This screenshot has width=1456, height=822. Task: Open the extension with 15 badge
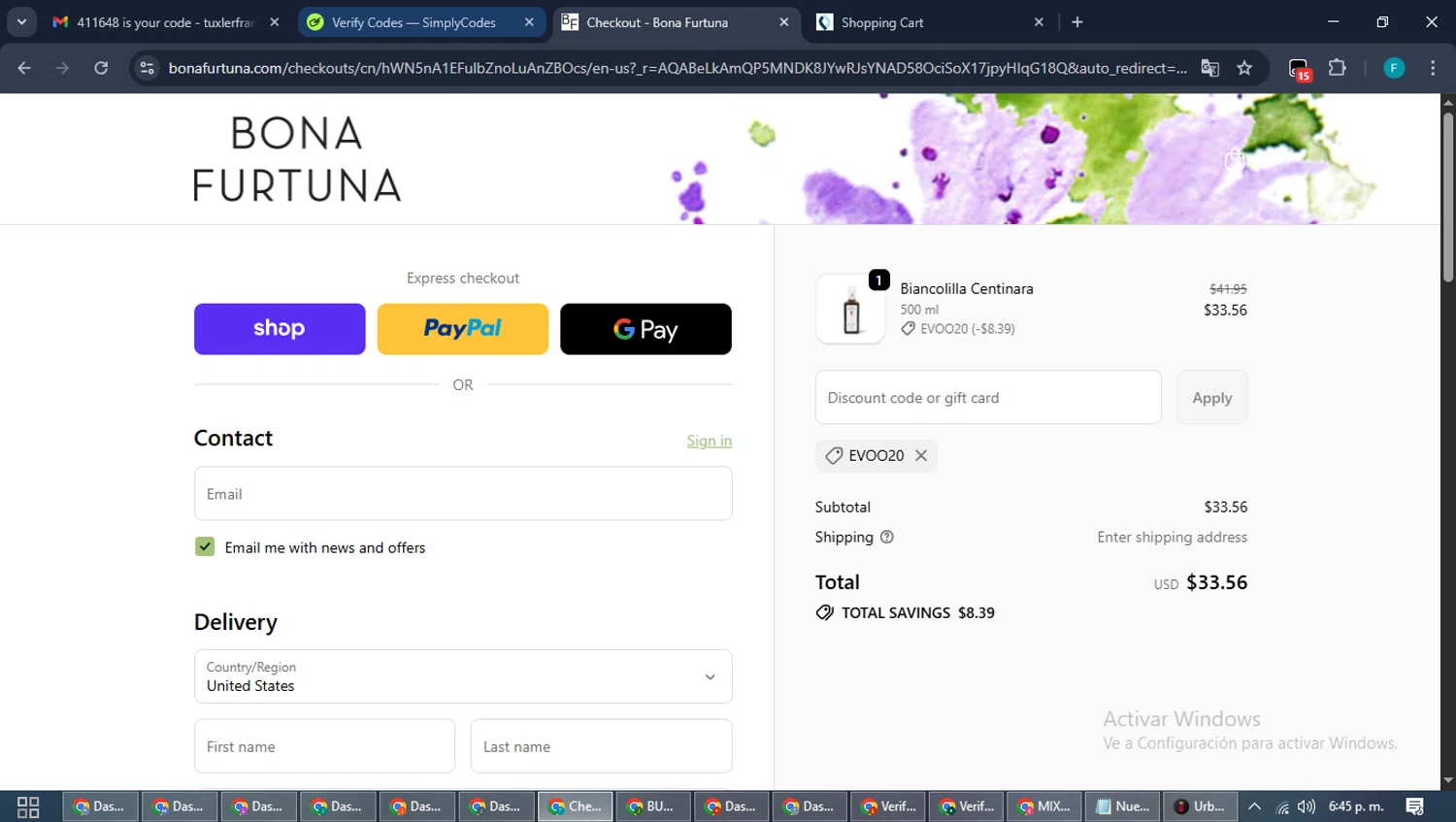coord(1299,69)
